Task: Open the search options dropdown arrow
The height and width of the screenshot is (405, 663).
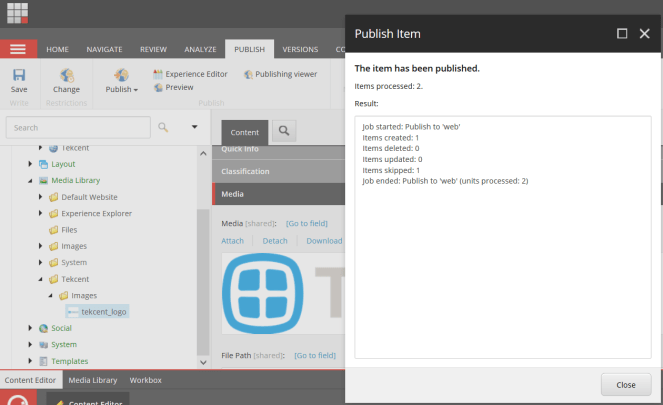Action: tap(195, 127)
